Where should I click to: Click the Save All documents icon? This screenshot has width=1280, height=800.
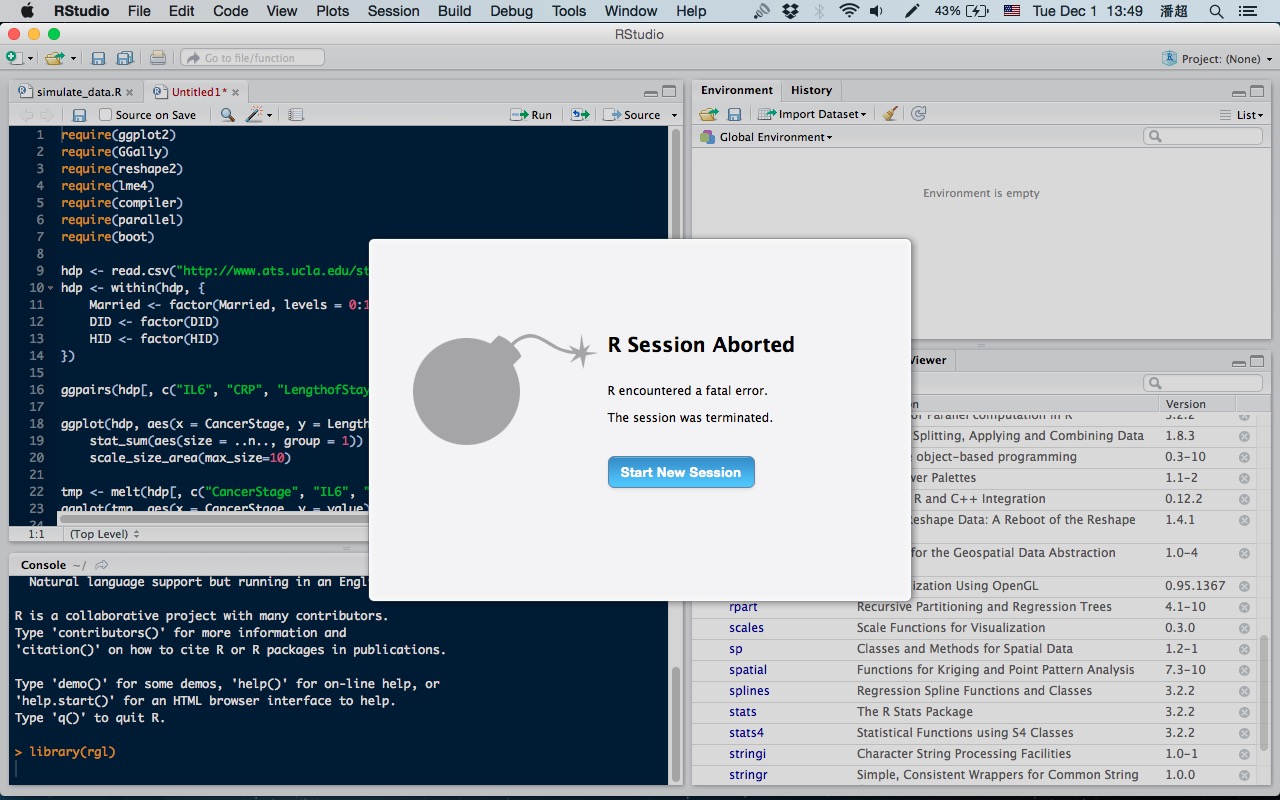point(125,58)
